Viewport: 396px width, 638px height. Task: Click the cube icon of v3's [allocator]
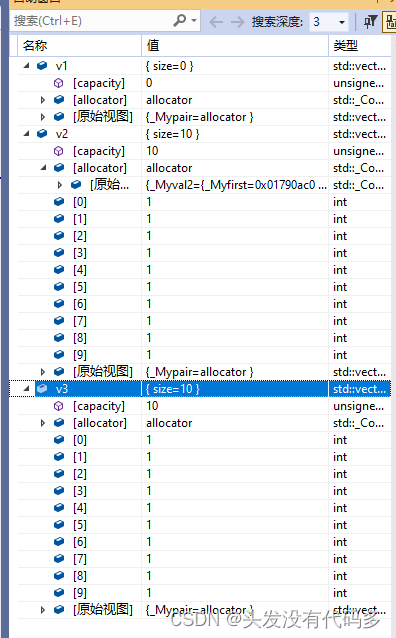click(x=59, y=423)
